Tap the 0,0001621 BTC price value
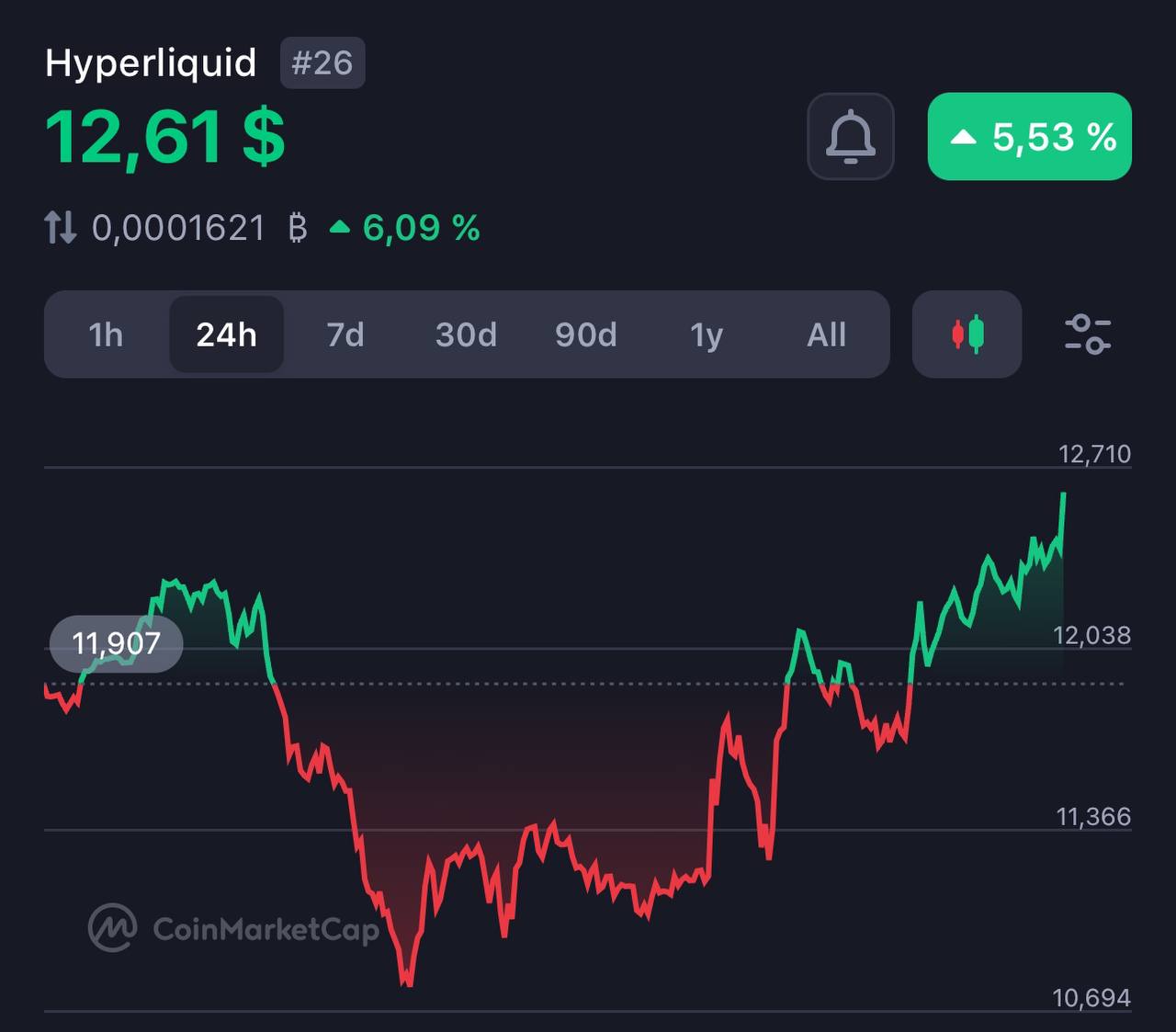The width and height of the screenshot is (1176, 1032). (199, 227)
